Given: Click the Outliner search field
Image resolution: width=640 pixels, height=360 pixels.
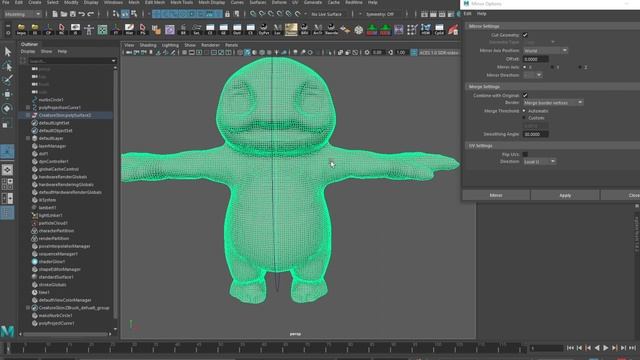Looking at the screenshot, I should point(72,61).
